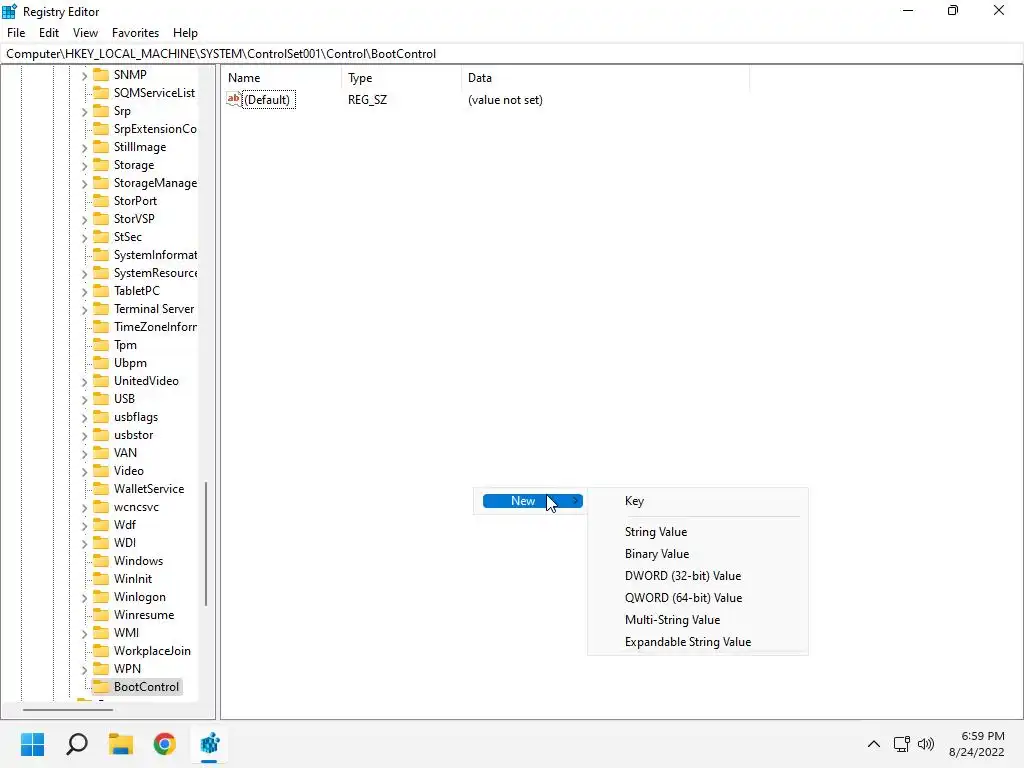Select the usbstor folder icon
1024x768 pixels.
[x=101, y=435]
